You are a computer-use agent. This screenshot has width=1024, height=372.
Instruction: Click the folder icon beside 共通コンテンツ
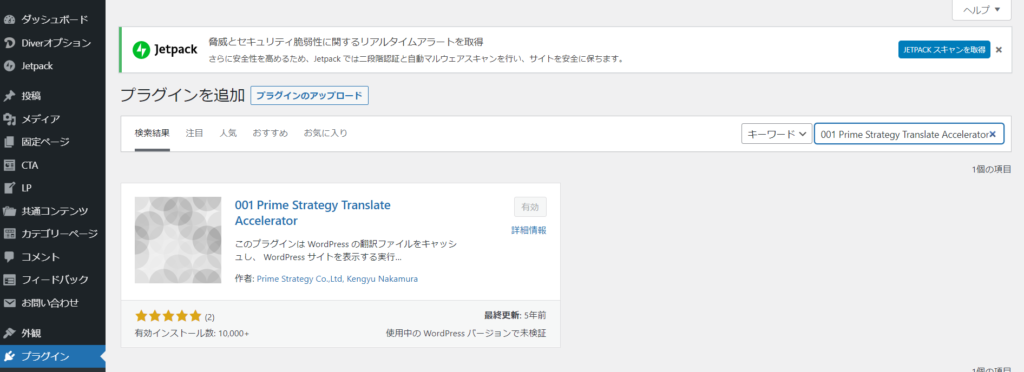9,211
